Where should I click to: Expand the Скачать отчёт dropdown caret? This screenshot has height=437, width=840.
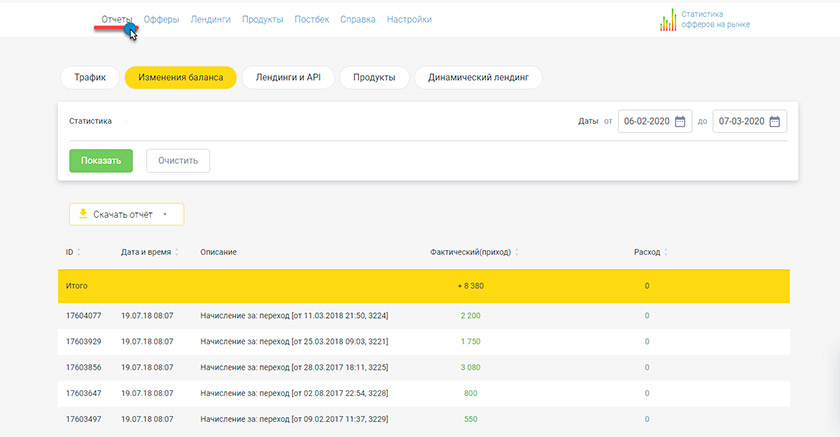(165, 214)
